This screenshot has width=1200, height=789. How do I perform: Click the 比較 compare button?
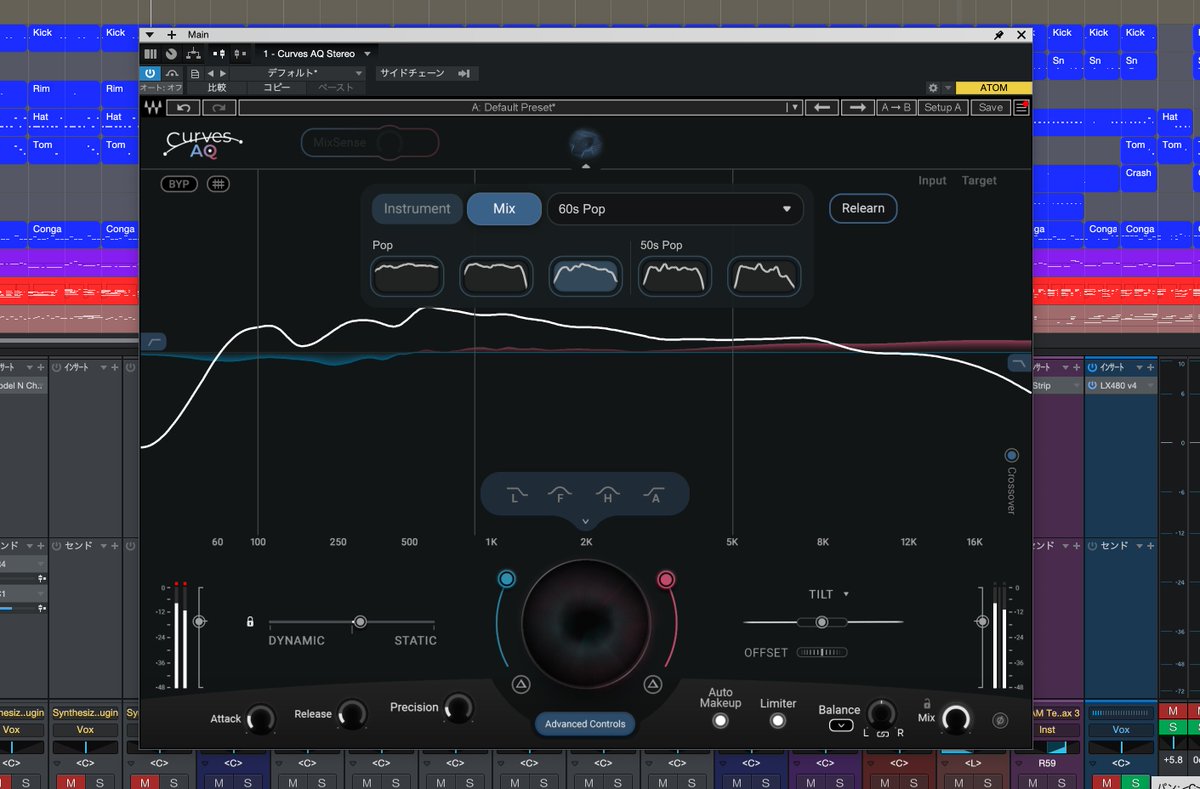pos(217,88)
